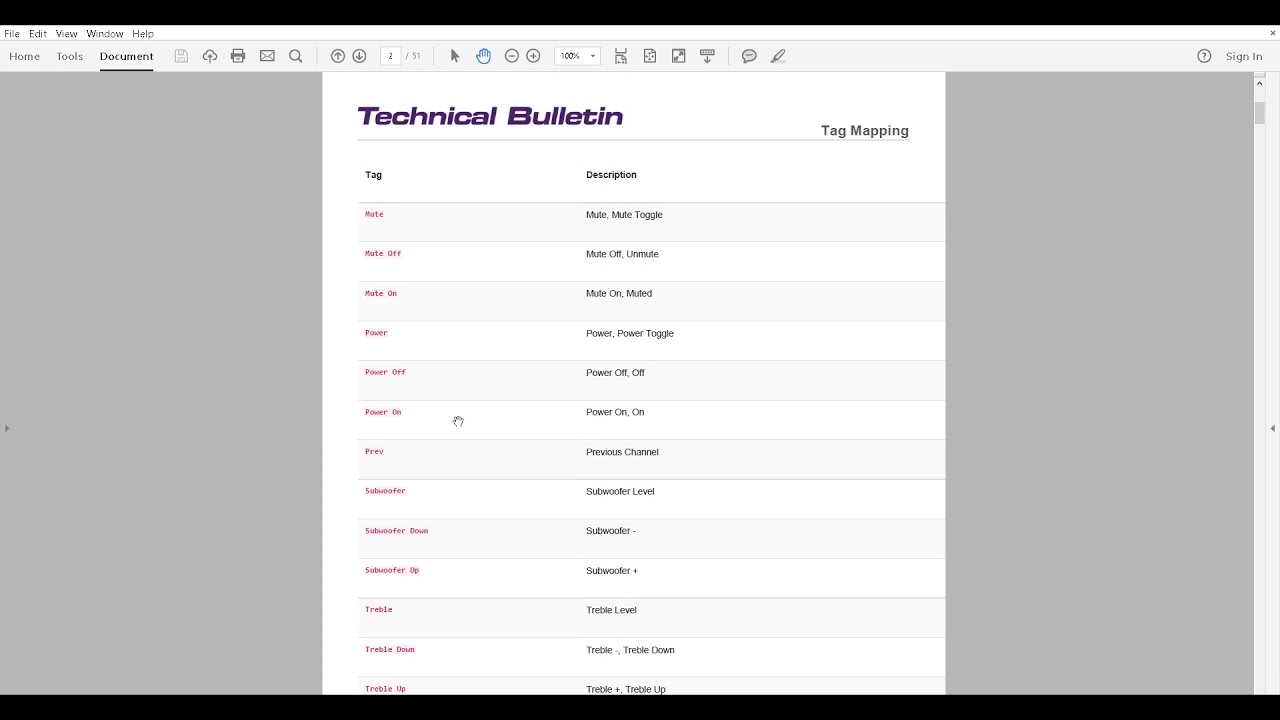Screen dimensions: 1280x720
Task: Click the page number field
Action: tap(390, 56)
